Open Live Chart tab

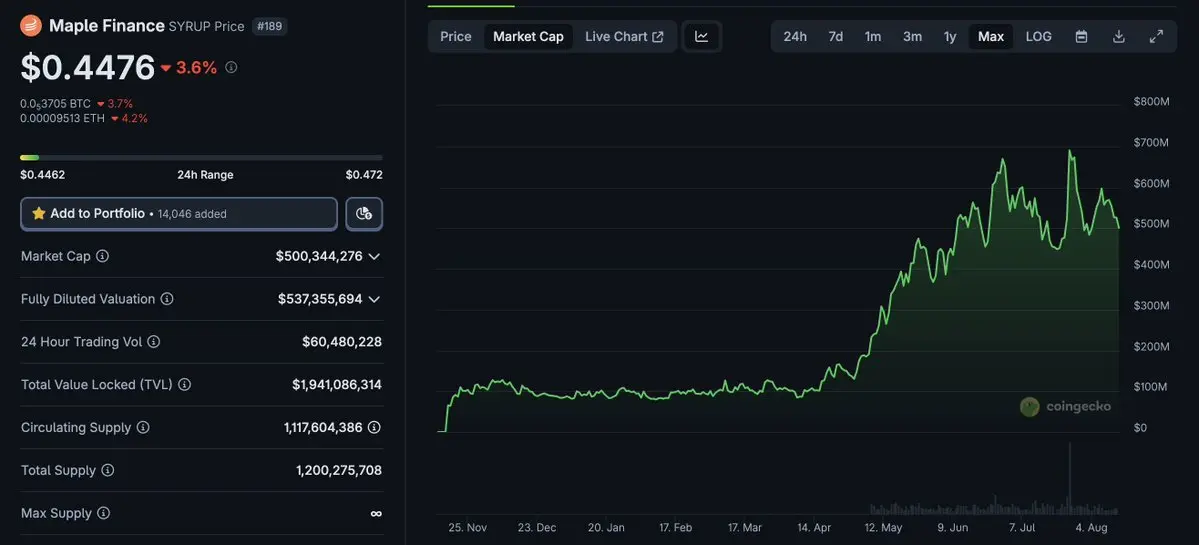(x=624, y=37)
